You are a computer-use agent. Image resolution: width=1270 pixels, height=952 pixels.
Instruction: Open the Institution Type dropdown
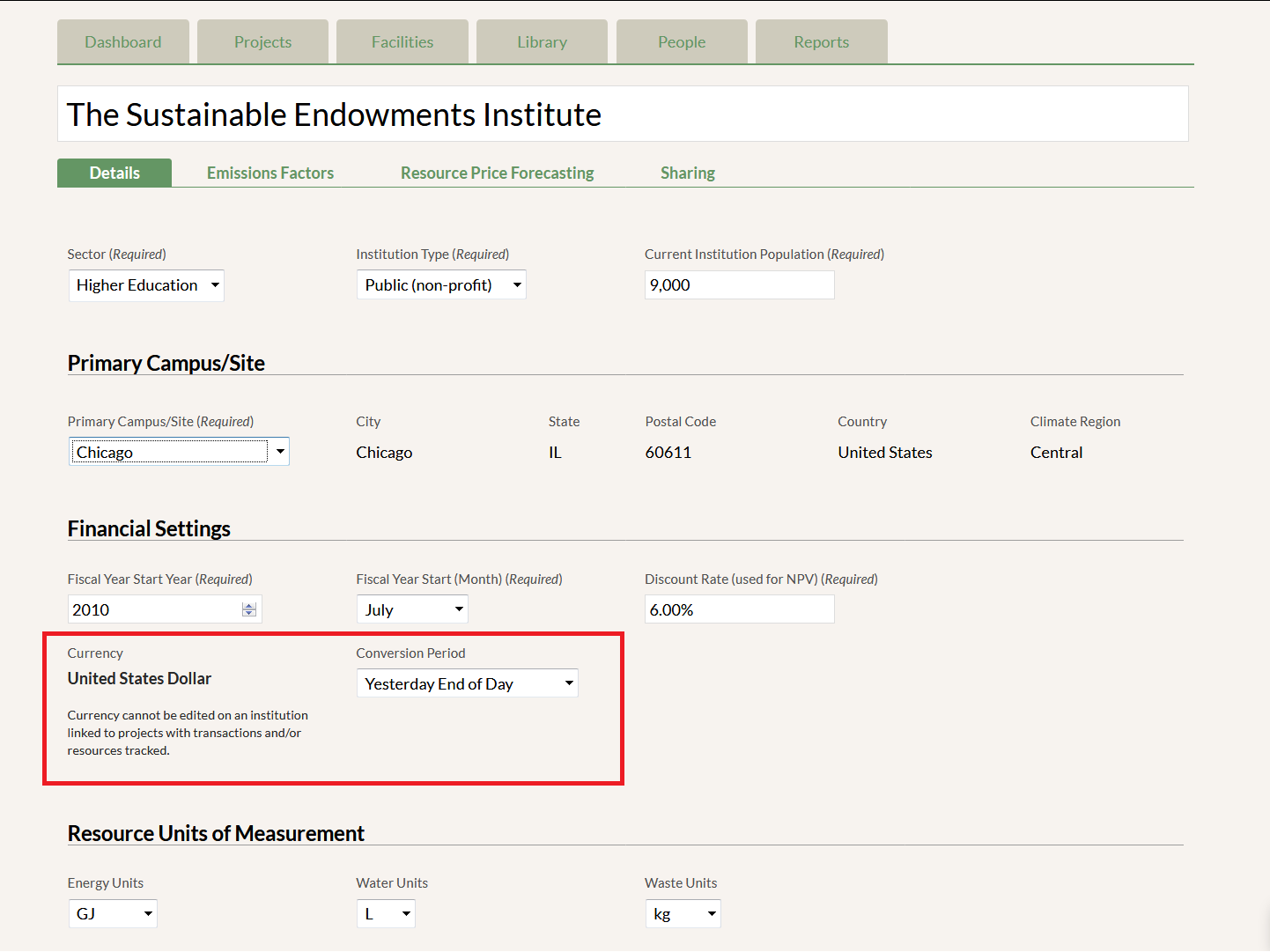coord(441,284)
